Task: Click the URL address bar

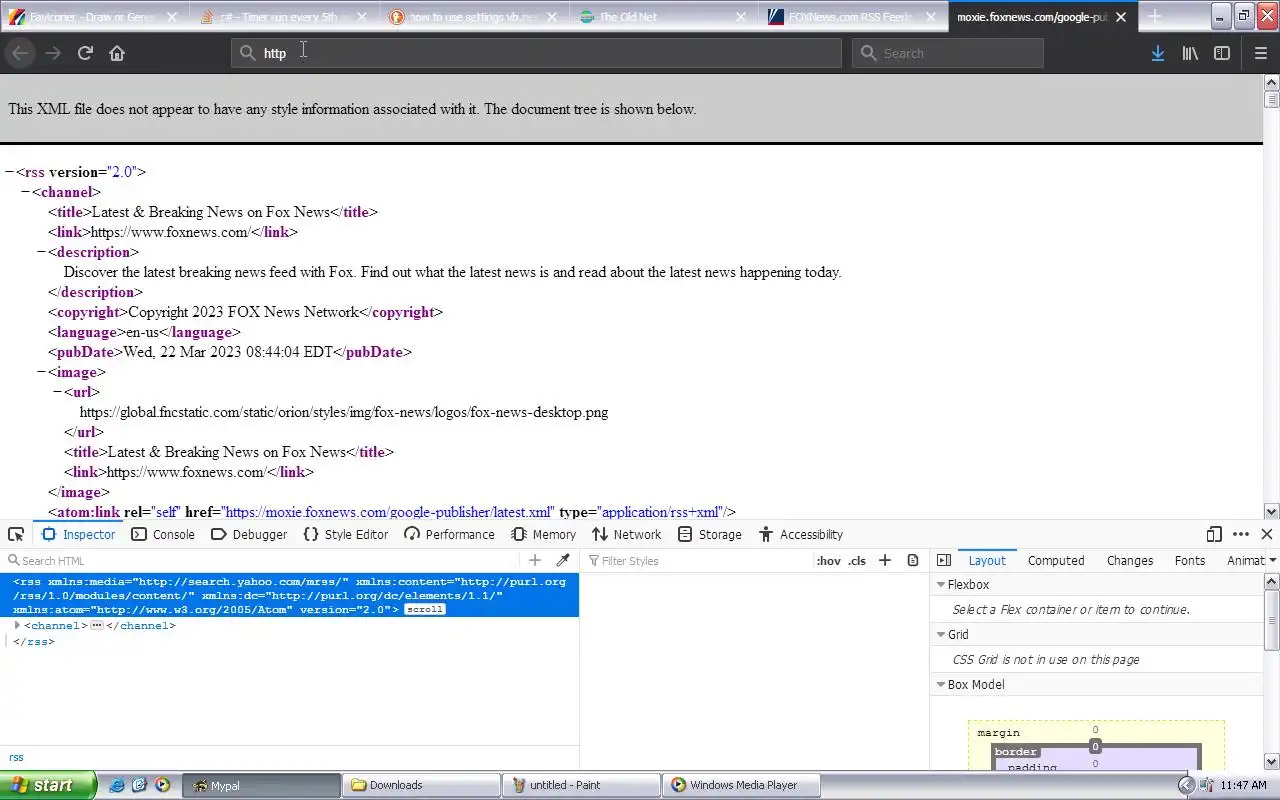Action: (x=536, y=53)
